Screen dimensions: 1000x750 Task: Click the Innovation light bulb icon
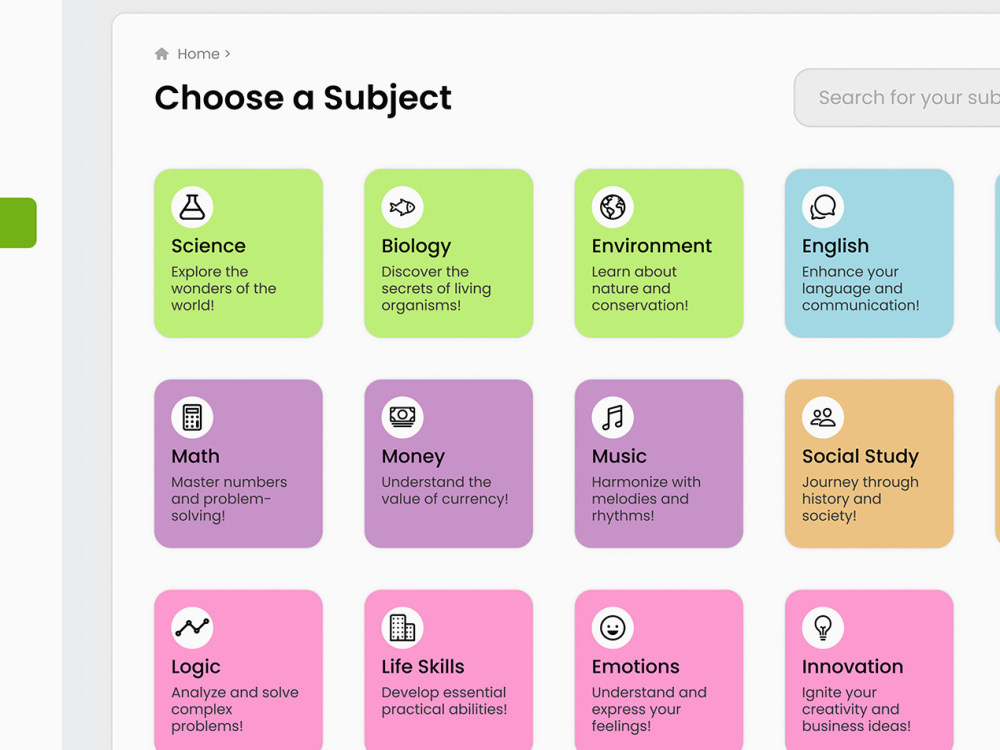(x=823, y=628)
